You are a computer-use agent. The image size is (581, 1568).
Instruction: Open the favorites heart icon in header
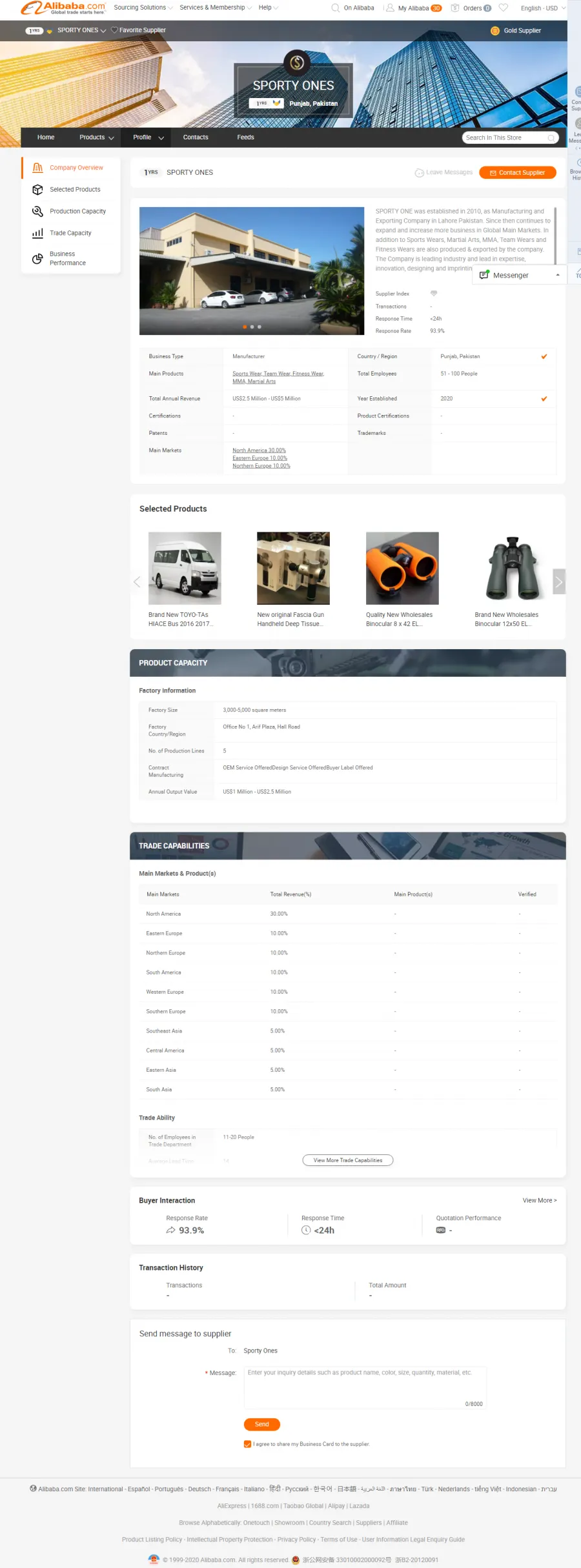504,8
